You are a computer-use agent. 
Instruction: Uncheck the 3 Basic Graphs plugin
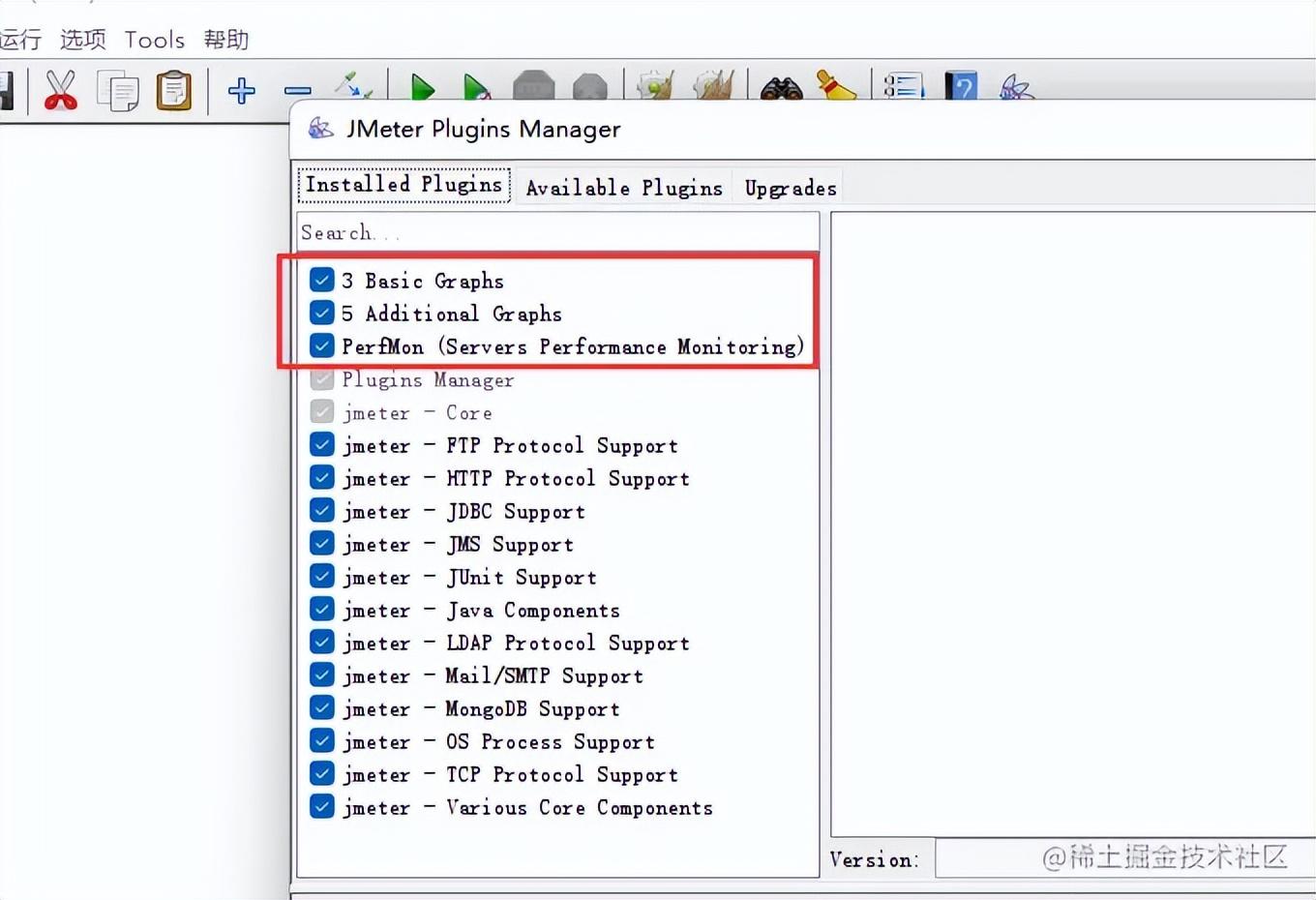[x=322, y=280]
